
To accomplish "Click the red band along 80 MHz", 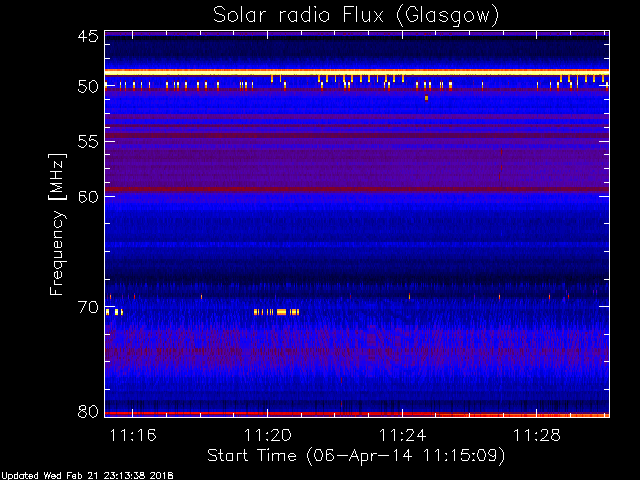I will (x=357, y=414).
